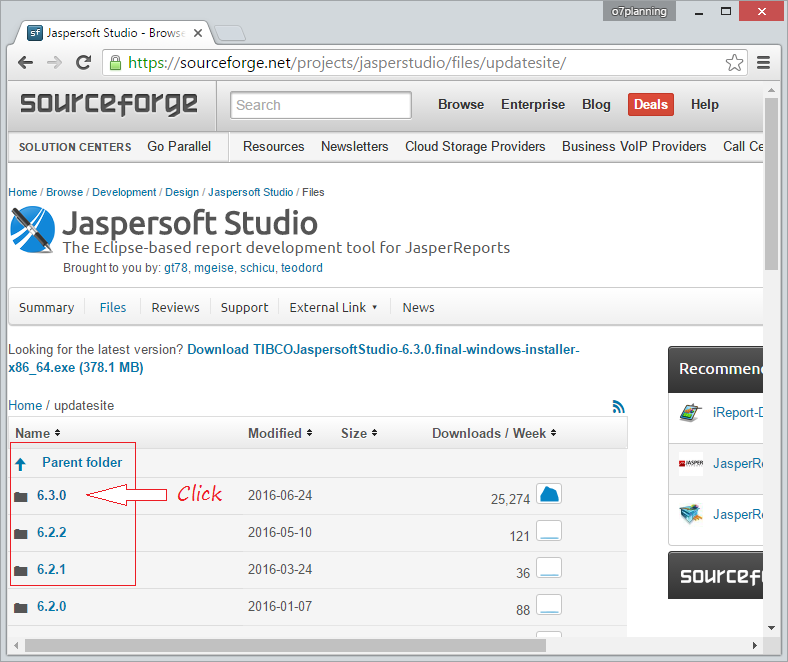Click the Jaspersoft Studio breadcrumb link
The width and height of the screenshot is (788, 662).
250,192
